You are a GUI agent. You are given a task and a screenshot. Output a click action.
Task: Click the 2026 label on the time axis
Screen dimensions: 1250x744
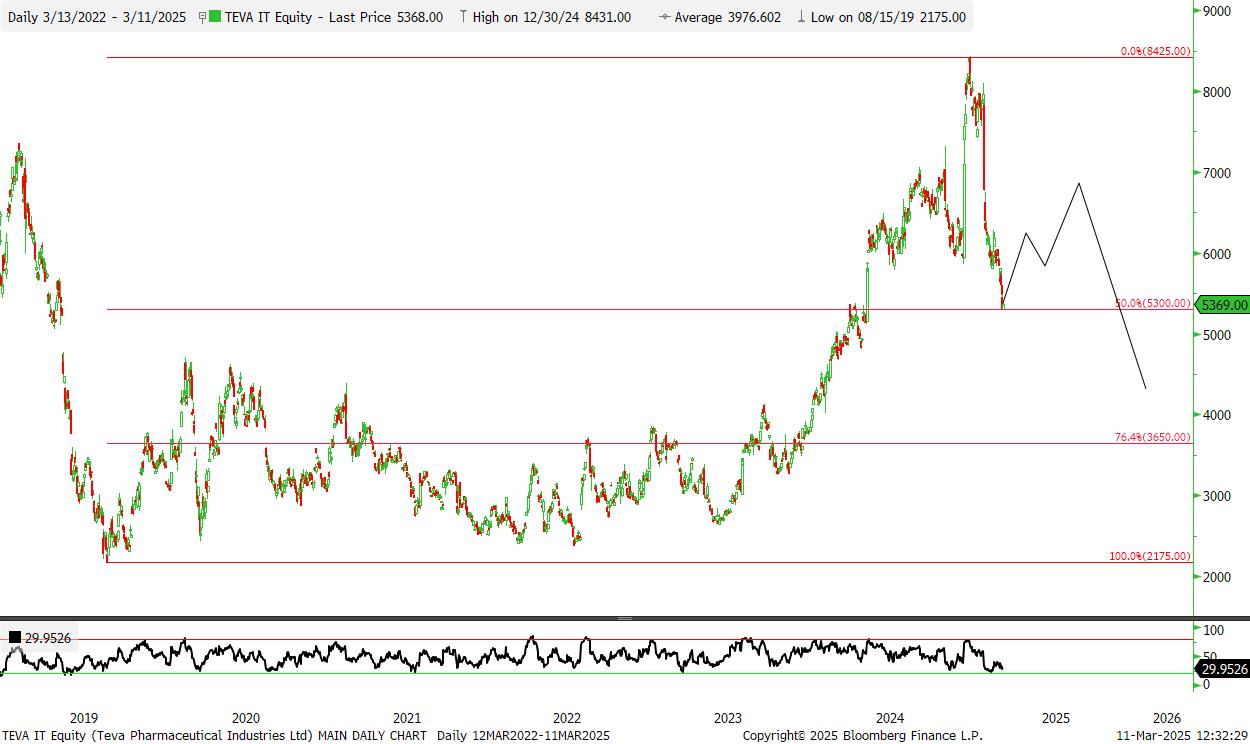(x=1166, y=718)
